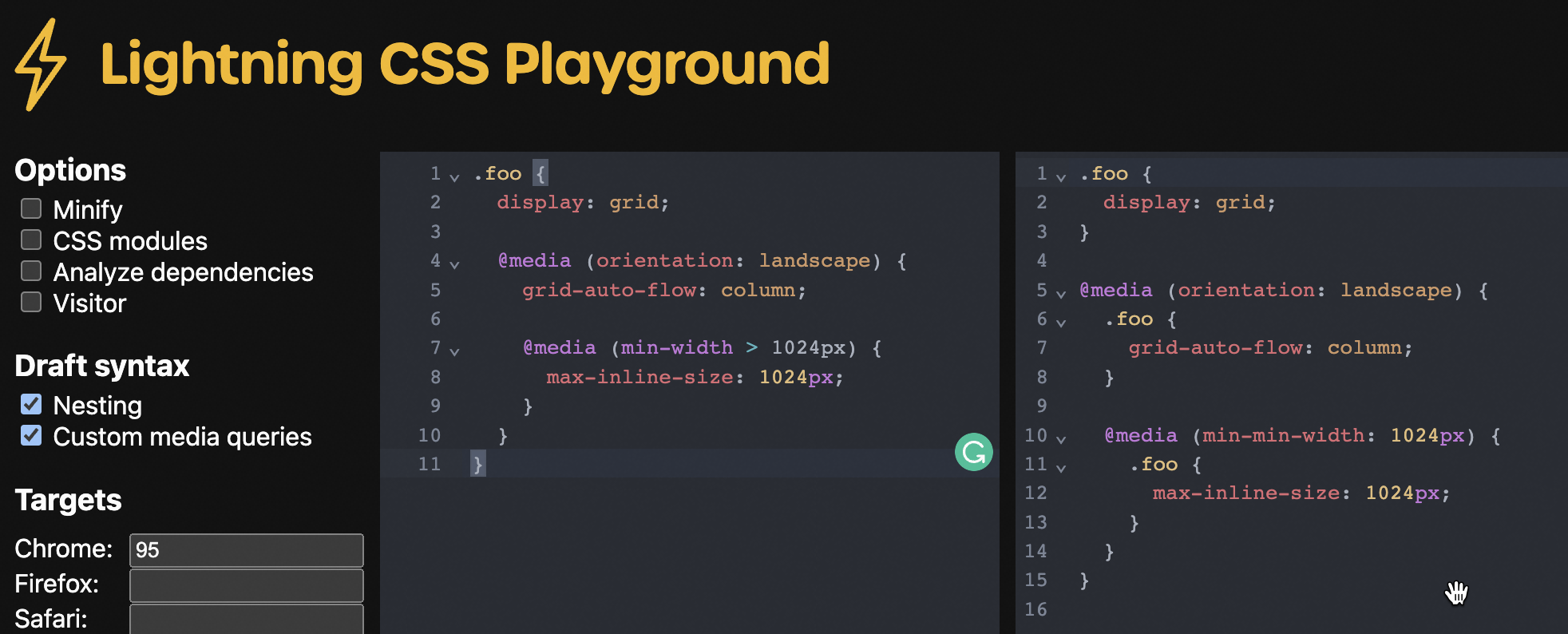Disable the Custom media queries checkbox
The image size is (1568, 634).
(31, 435)
